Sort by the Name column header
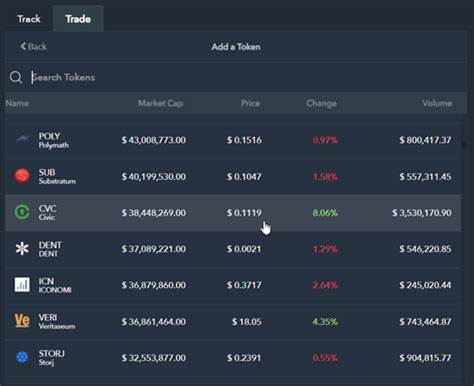This screenshot has height=386, width=474. (17, 103)
